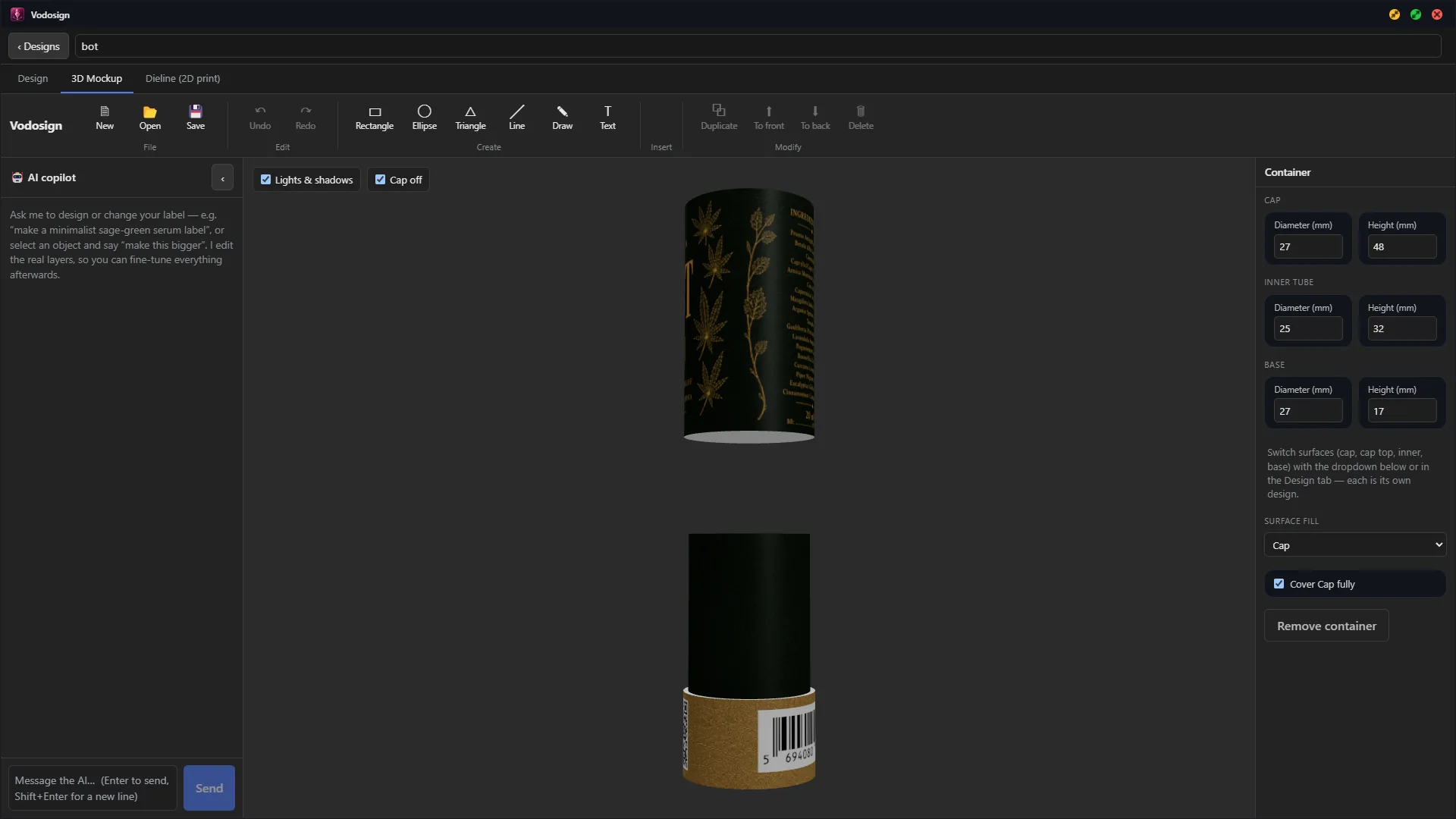Choose the Triangle shape tool
This screenshot has width=1456, height=819.
[x=470, y=118]
